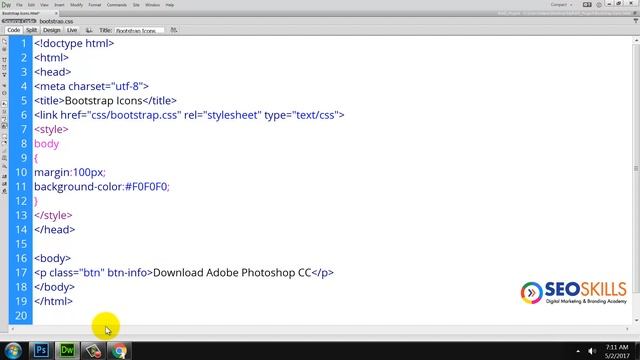Open the Modify menu
The width and height of the screenshot is (640, 360).
pyautogui.click(x=76, y=5)
